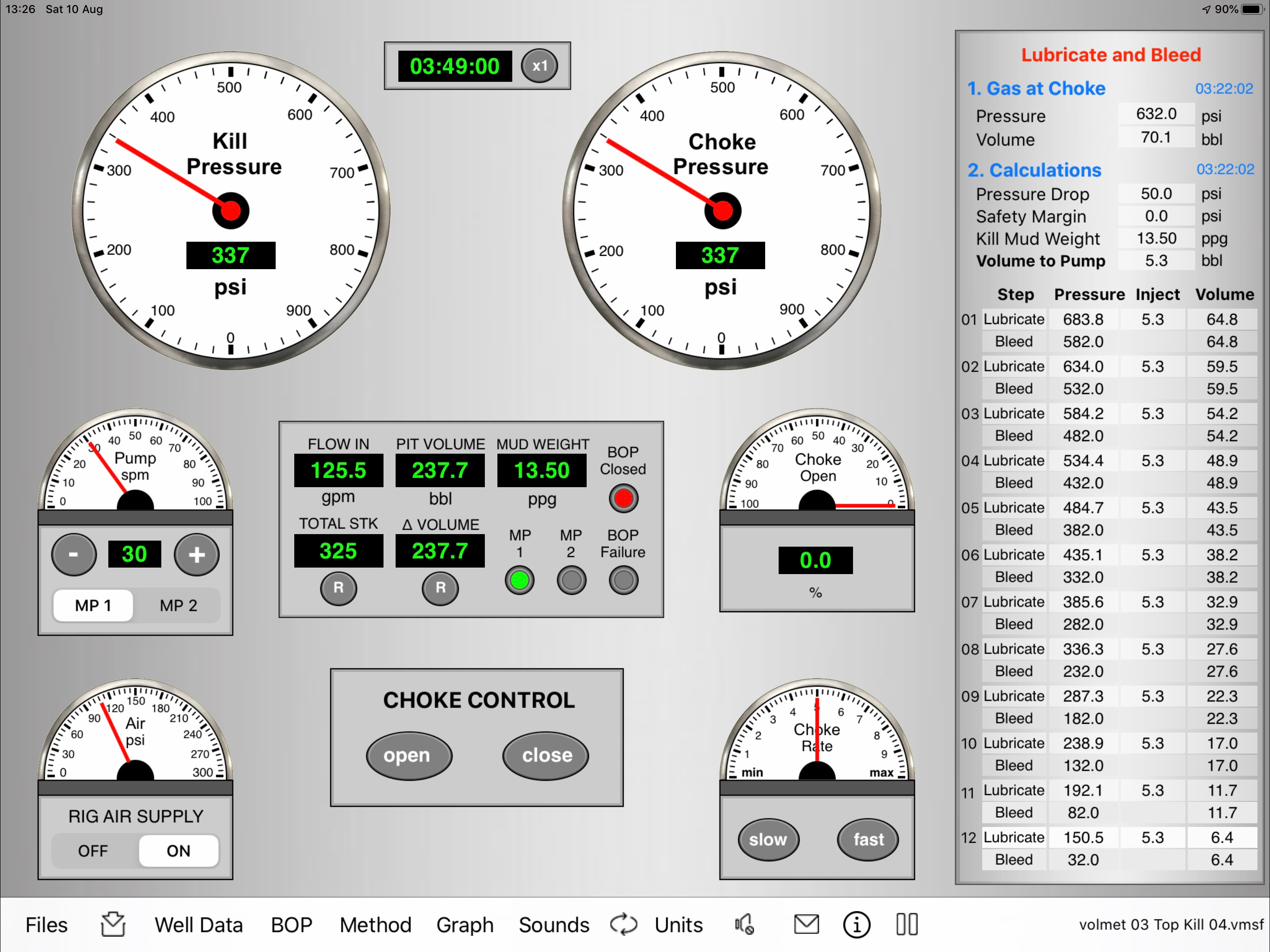1270x952 pixels.
Task: Tap the x1 simulation speed button
Action: tap(539, 66)
